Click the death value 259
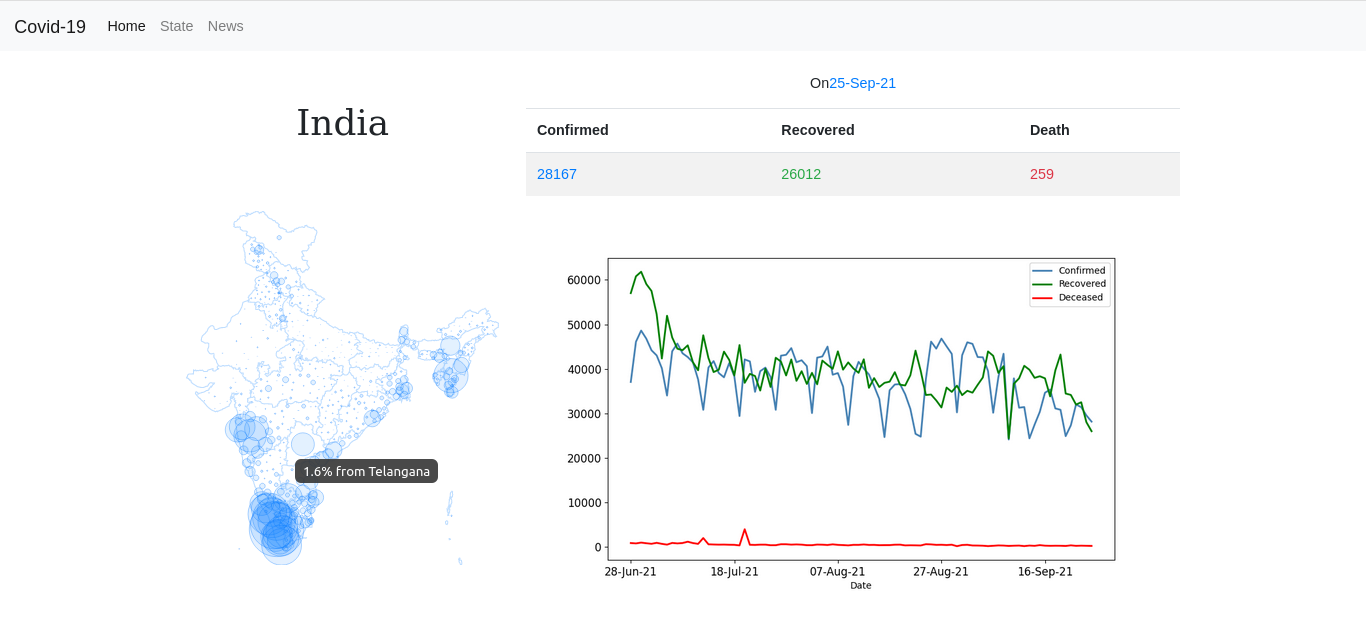This screenshot has height=640, width=1366. coord(1042,174)
